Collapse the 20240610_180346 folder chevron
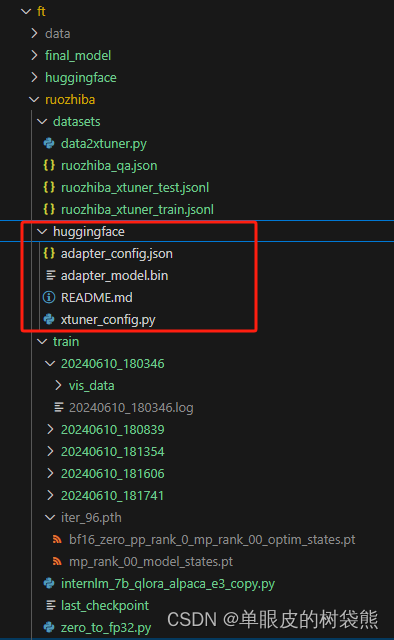 (50, 364)
